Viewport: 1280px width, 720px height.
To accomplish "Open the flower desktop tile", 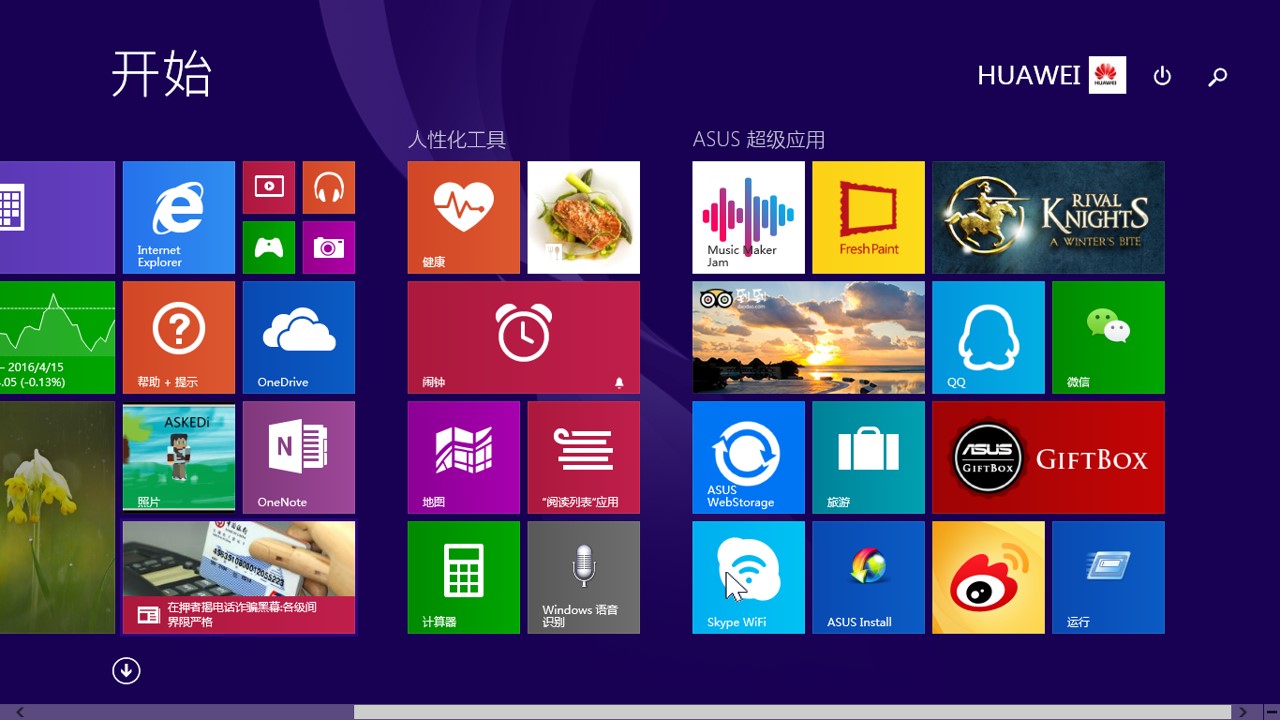I will click(x=57, y=517).
